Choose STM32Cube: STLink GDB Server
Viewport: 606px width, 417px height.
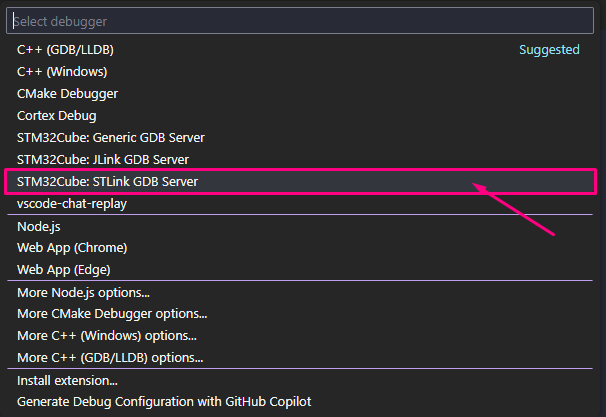[x=107, y=181]
